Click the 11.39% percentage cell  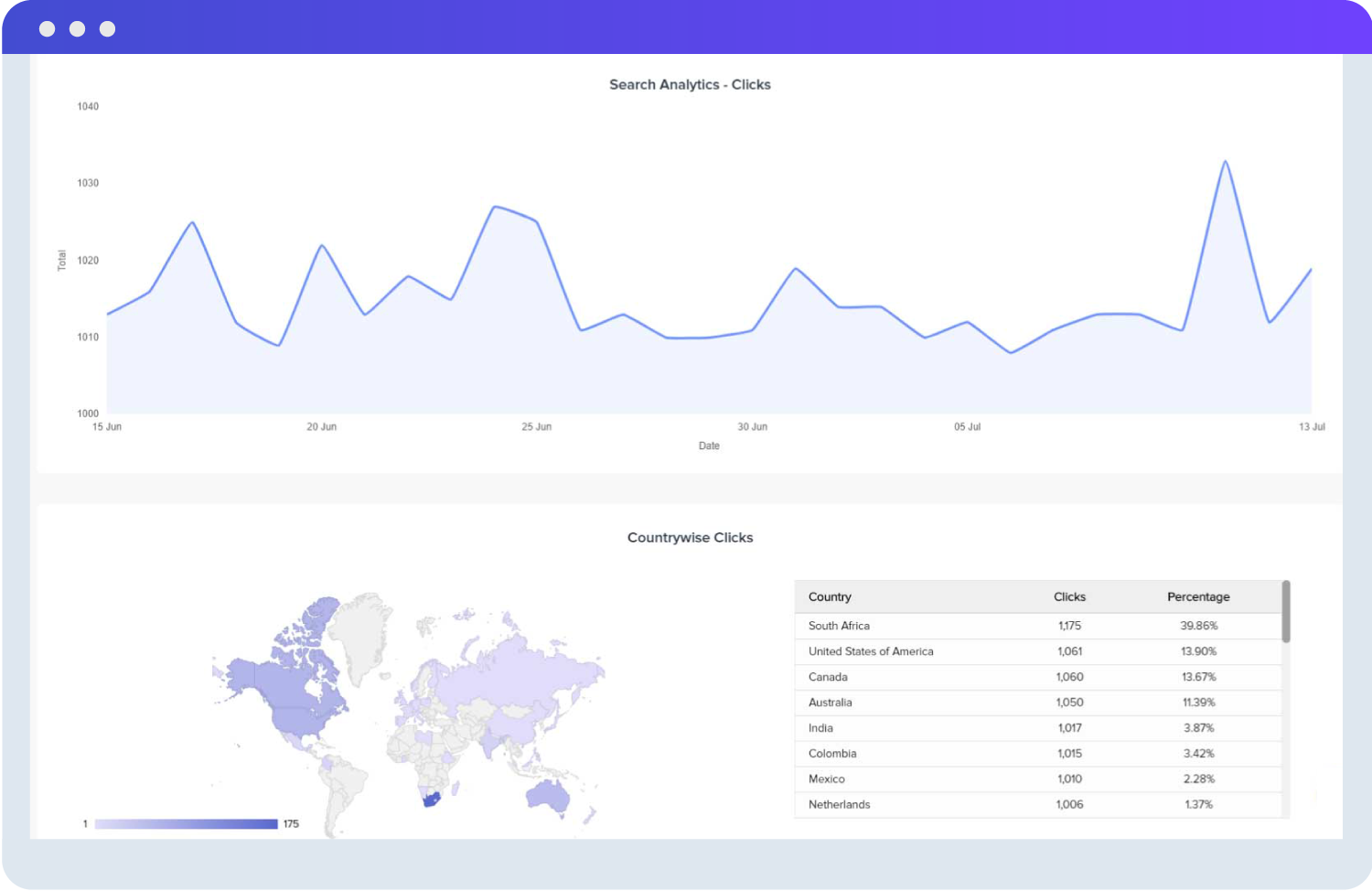click(1198, 703)
